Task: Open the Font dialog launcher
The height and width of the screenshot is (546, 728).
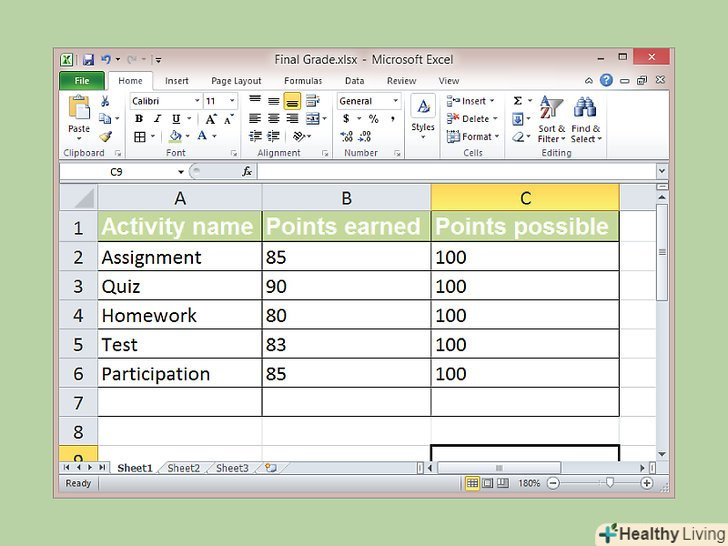Action: coord(234,153)
